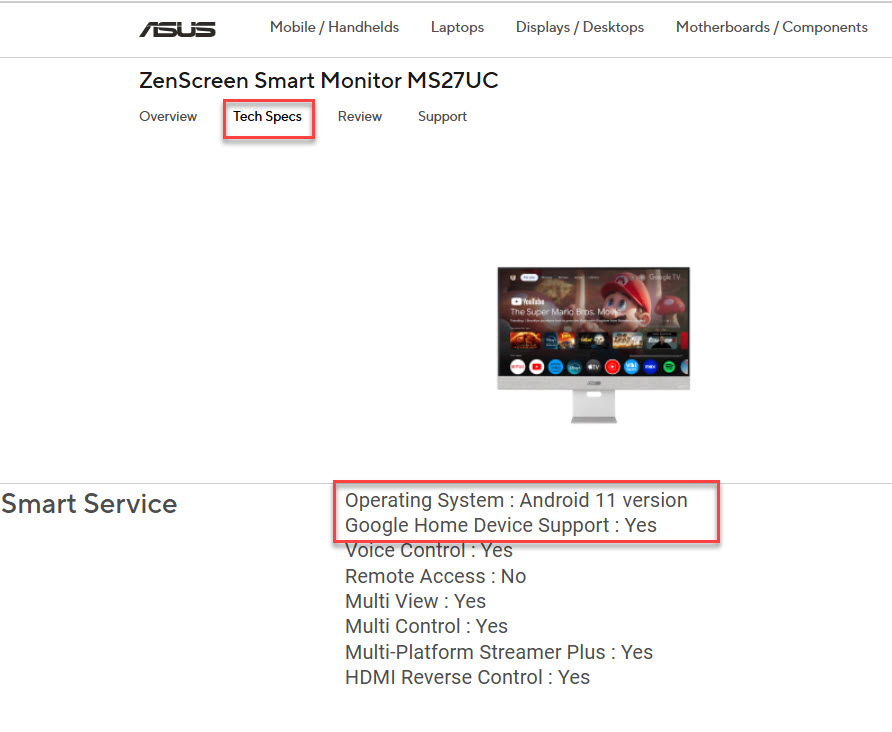The image size is (892, 732).
Task: Click the ASUS logo
Action: (x=177, y=29)
